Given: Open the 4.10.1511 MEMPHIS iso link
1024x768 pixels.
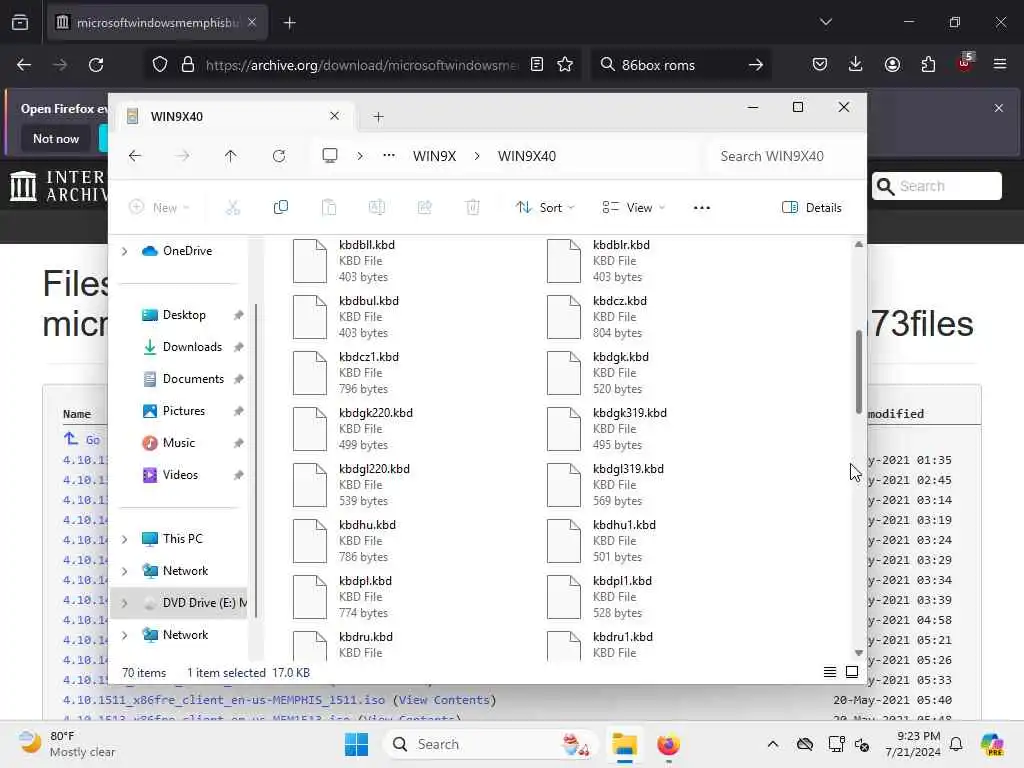Looking at the screenshot, I should click(224, 700).
